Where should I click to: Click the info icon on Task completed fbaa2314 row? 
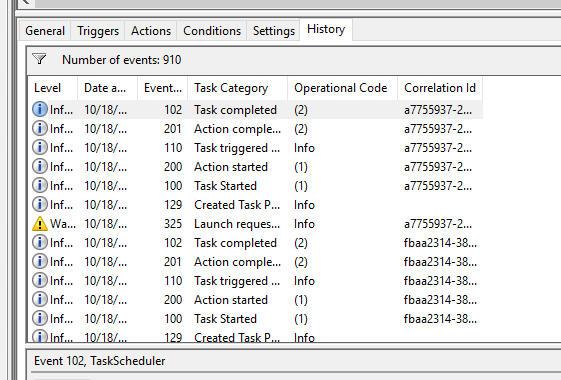point(40,242)
